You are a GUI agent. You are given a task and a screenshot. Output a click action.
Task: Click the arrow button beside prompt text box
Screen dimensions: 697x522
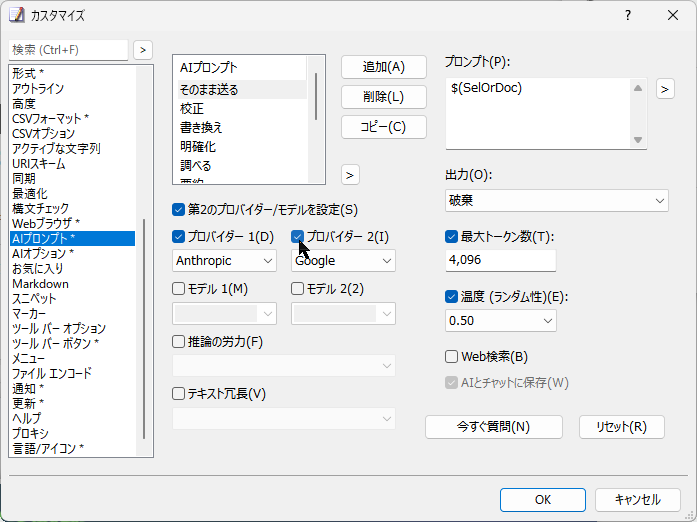pos(665,89)
